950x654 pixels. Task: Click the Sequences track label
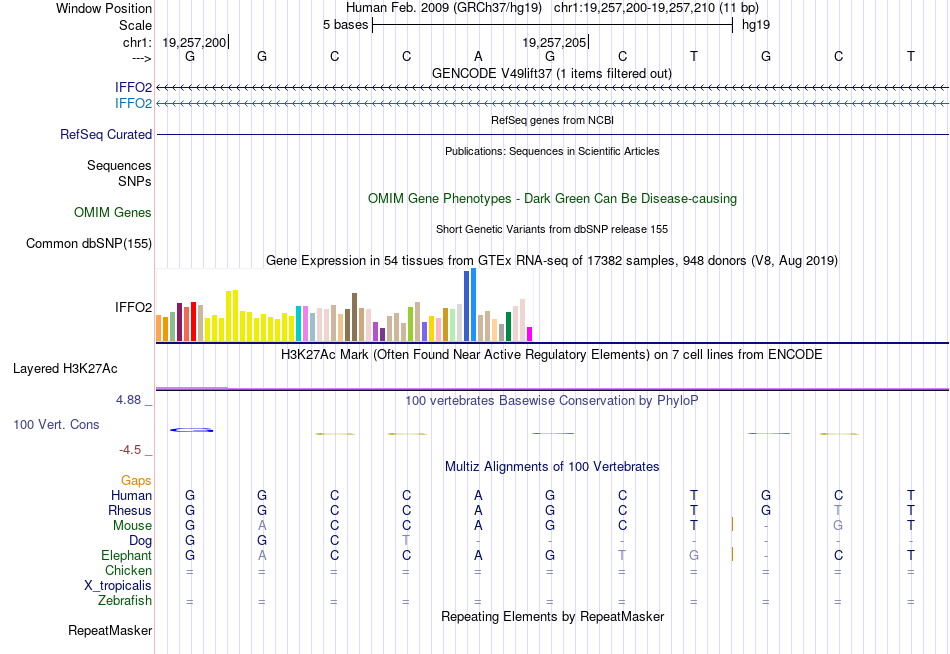(x=119, y=165)
